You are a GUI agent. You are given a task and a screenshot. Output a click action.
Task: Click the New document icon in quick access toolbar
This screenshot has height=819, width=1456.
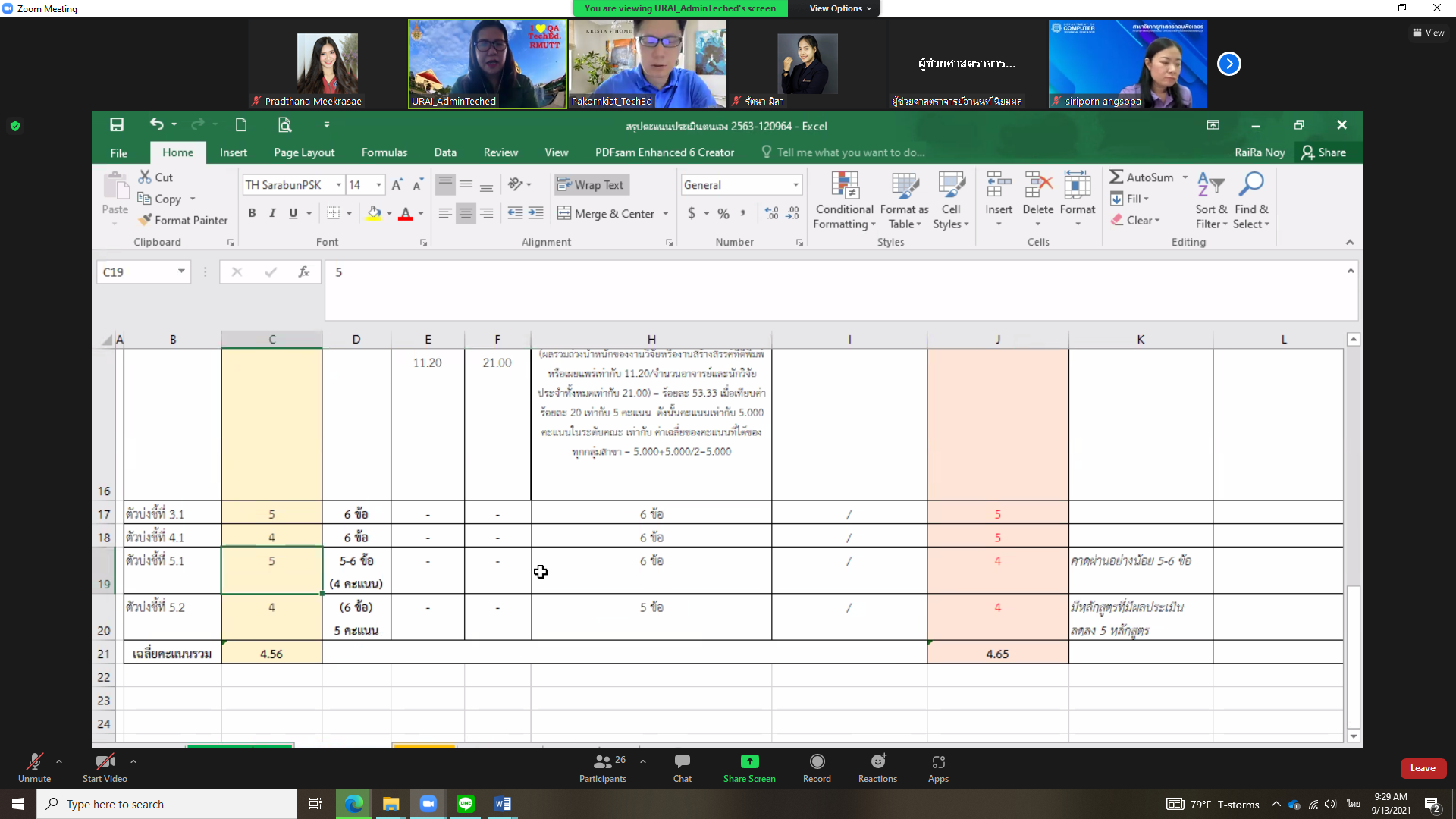pyautogui.click(x=241, y=125)
